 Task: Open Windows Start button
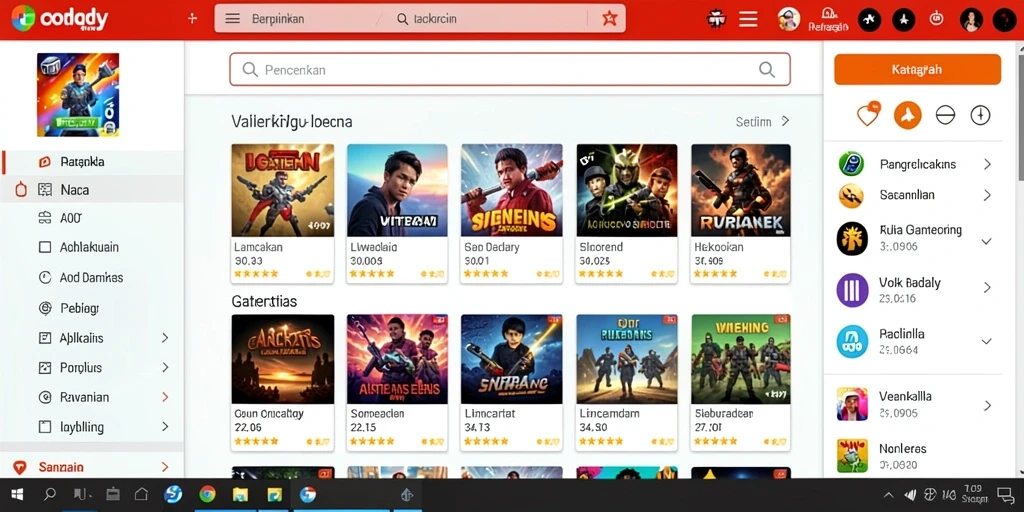point(17,494)
